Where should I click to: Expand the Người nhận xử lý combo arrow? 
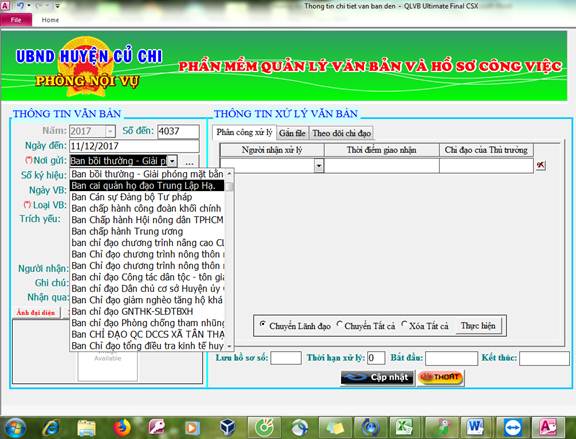point(319,166)
